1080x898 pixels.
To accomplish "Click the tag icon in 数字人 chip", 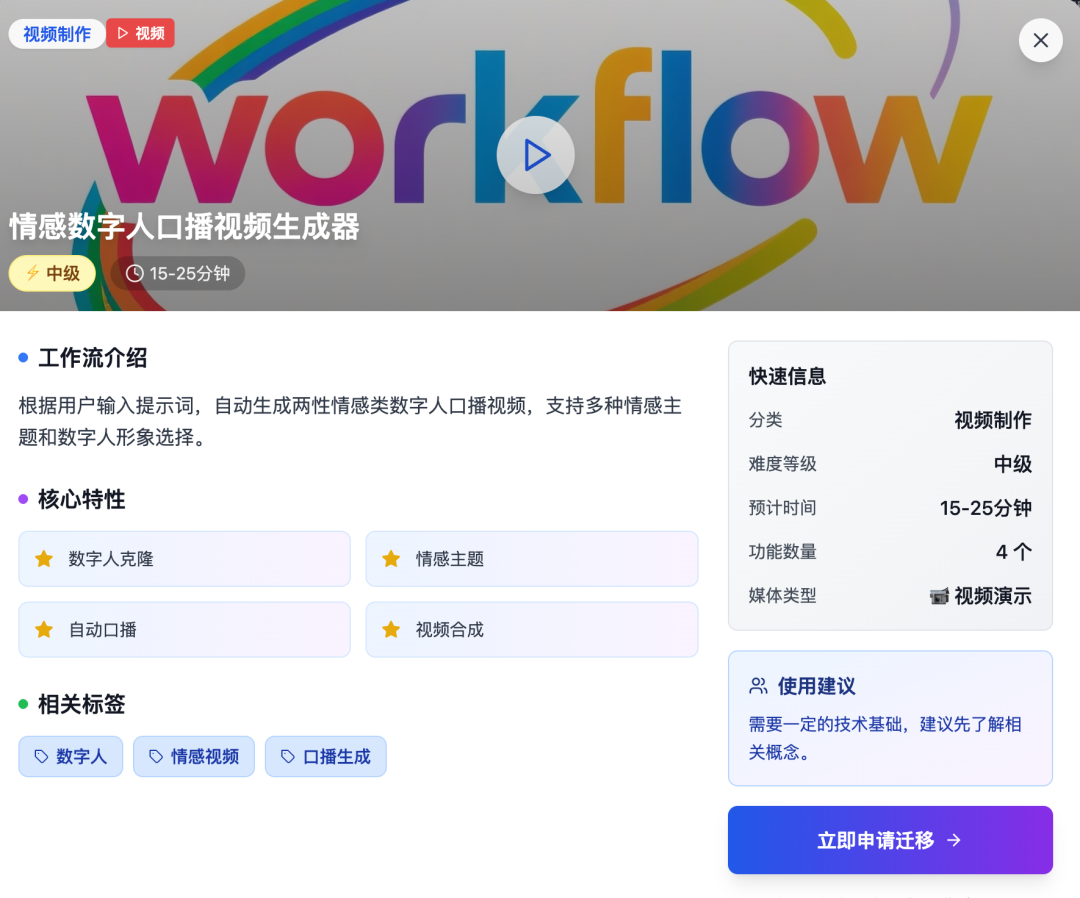I will coord(41,756).
